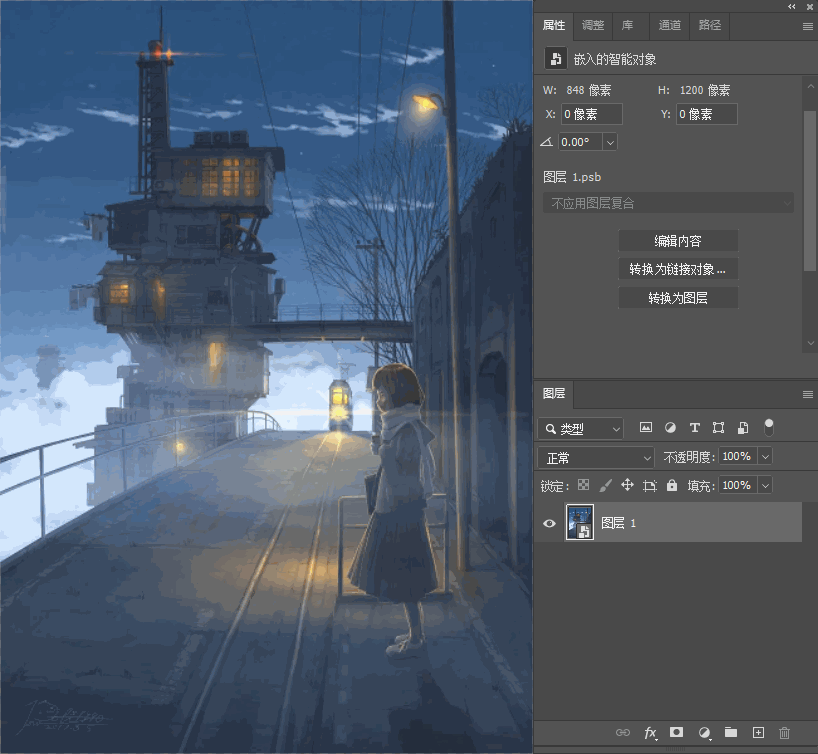Create a new layer
The width and height of the screenshot is (818, 754).
click(x=759, y=733)
